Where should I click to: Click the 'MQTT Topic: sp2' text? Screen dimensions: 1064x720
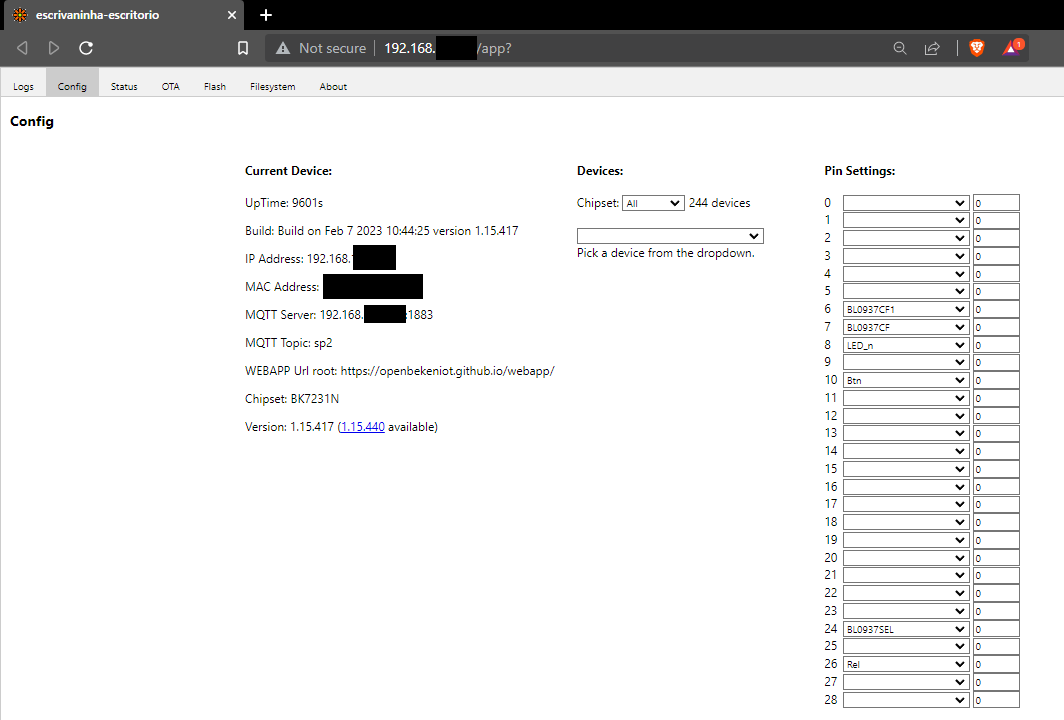click(x=288, y=343)
